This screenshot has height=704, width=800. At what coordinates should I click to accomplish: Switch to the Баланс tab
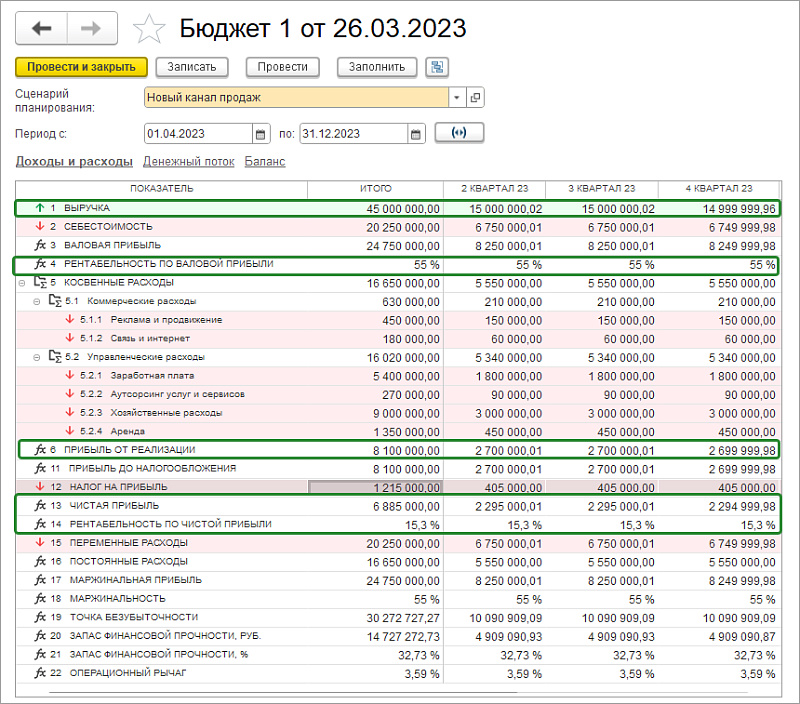(x=265, y=162)
